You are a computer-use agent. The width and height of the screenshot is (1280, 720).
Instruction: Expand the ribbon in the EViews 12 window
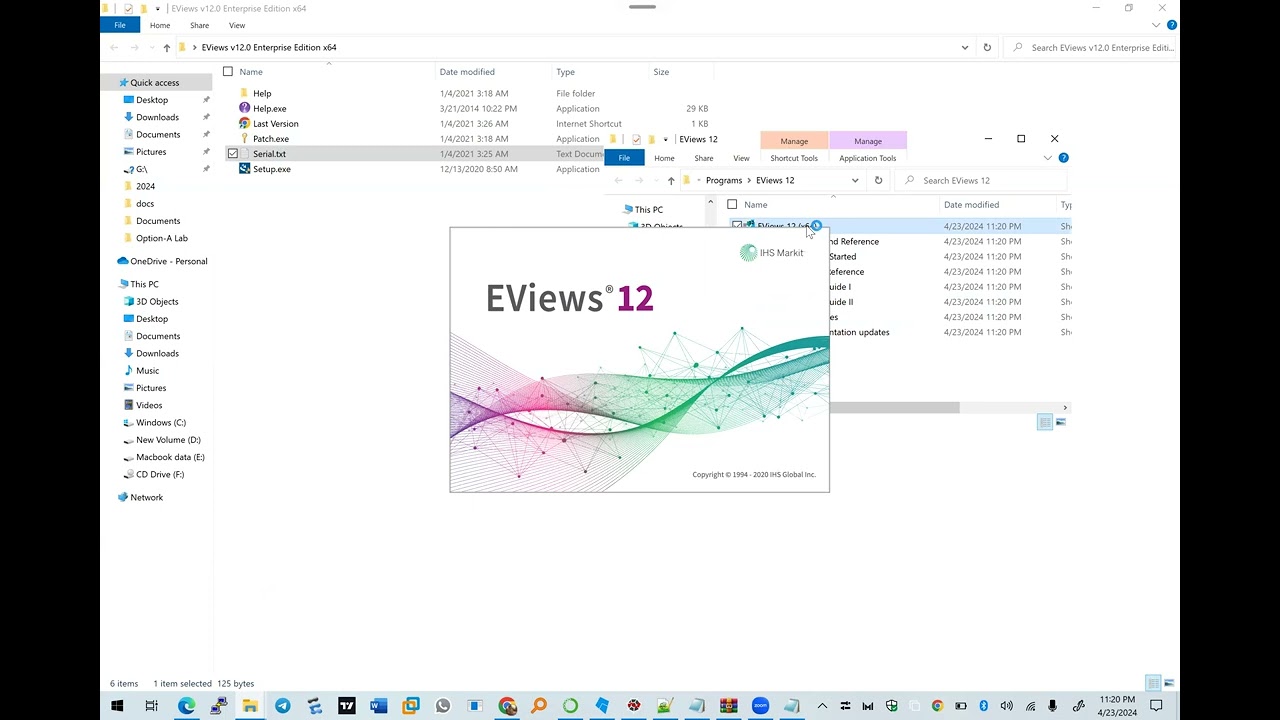pos(1048,158)
